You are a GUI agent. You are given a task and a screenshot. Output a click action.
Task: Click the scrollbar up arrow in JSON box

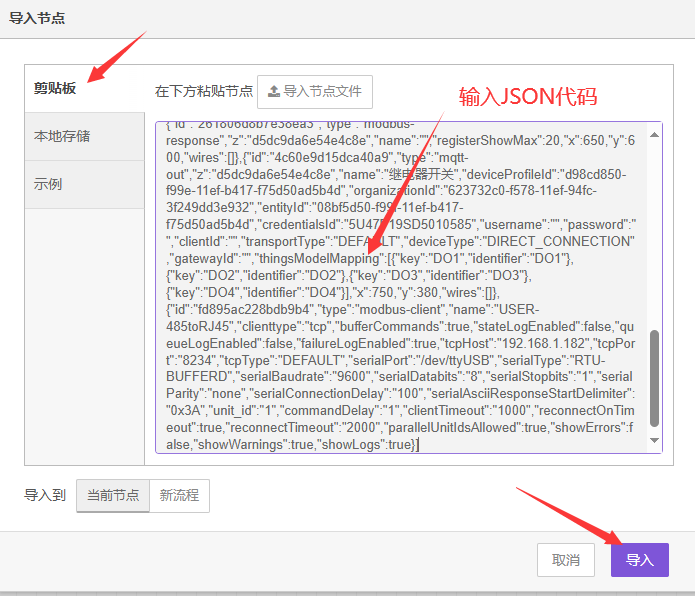[x=655, y=134]
